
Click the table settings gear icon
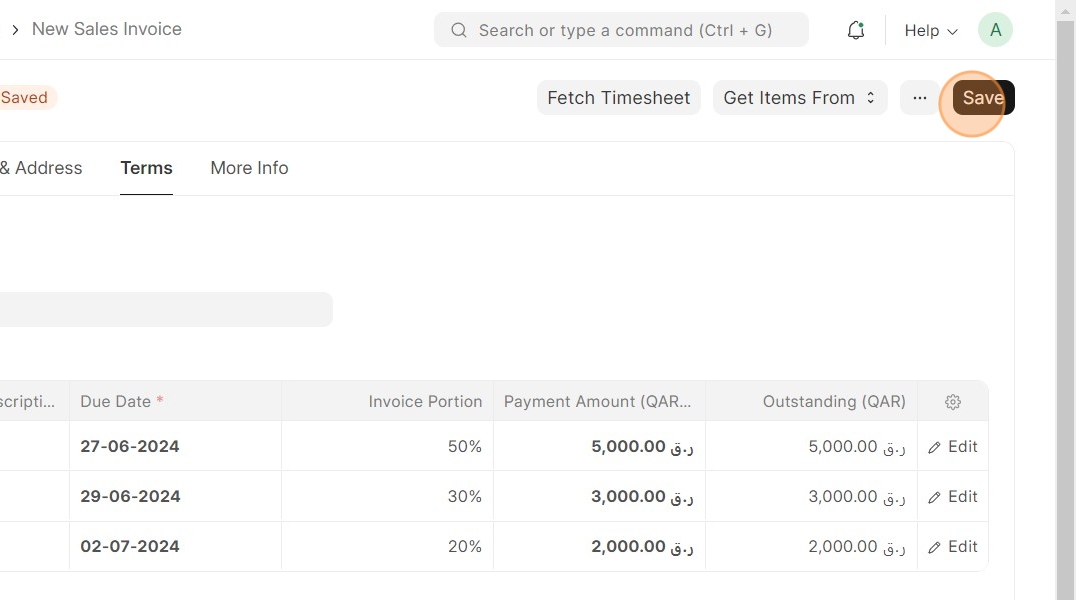coord(953,402)
